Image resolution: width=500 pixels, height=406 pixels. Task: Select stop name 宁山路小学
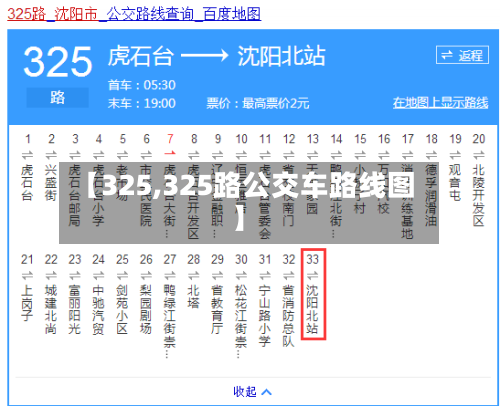click(265, 316)
